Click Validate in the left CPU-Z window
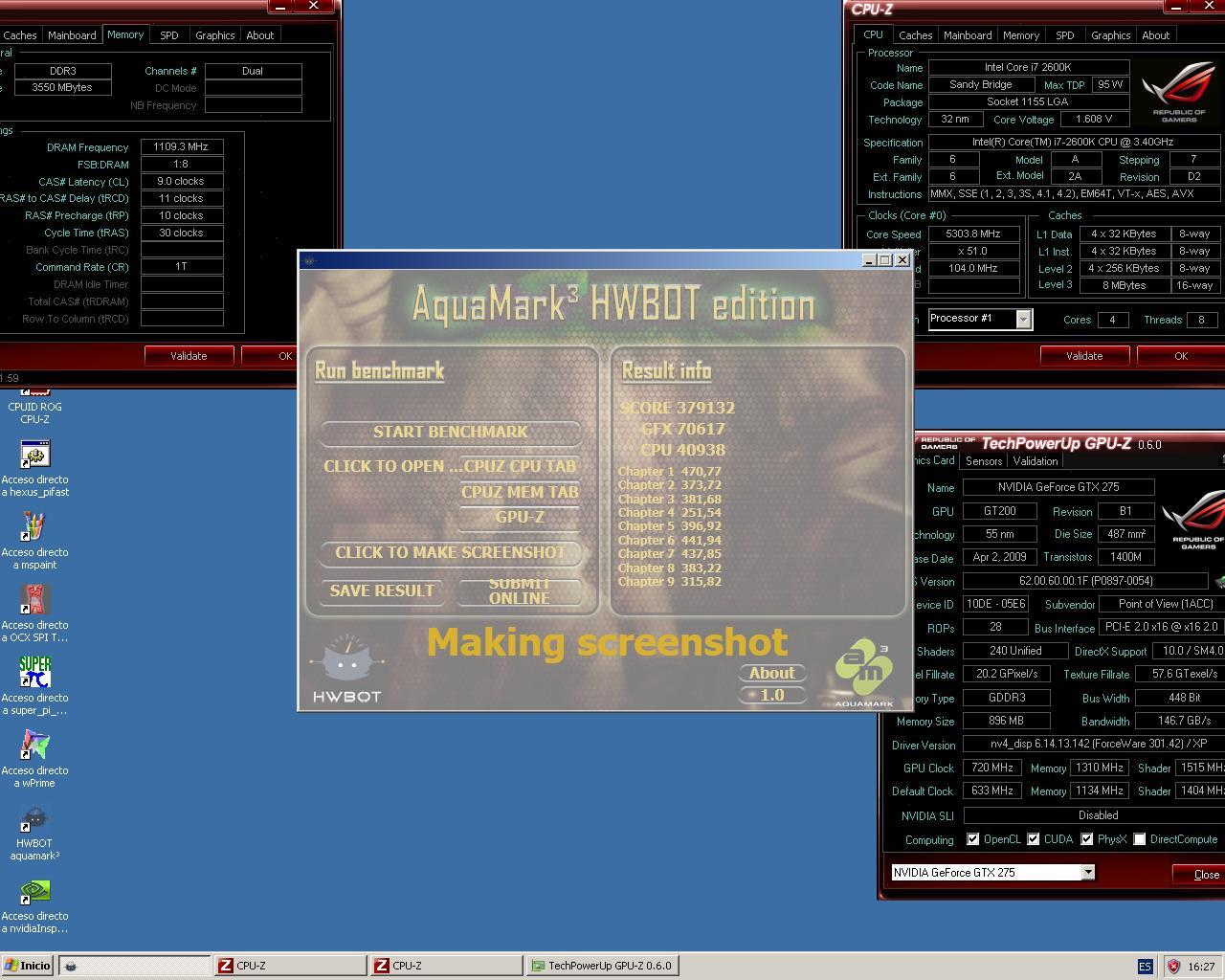Image resolution: width=1225 pixels, height=980 pixels. 189,356
